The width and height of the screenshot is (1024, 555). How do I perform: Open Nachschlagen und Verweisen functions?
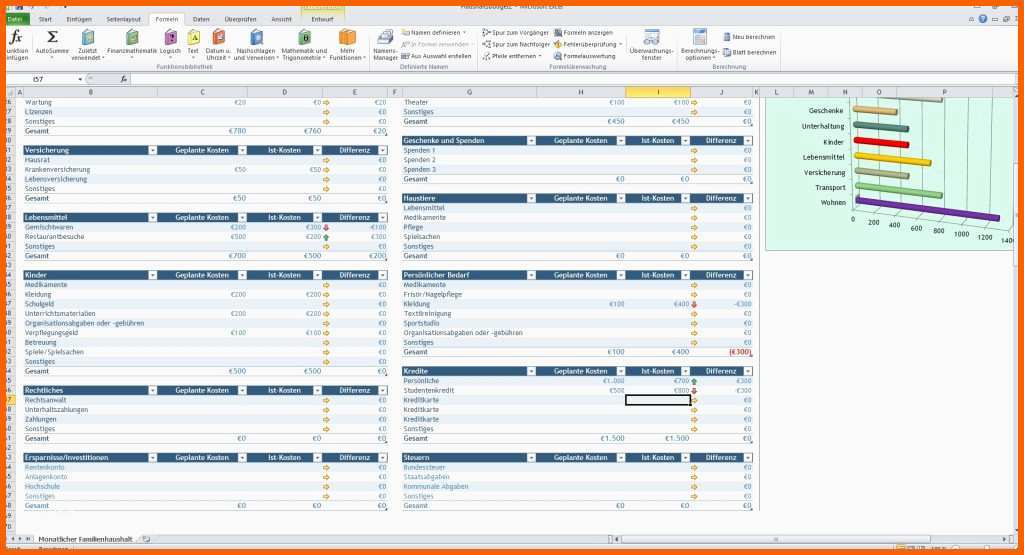(257, 44)
